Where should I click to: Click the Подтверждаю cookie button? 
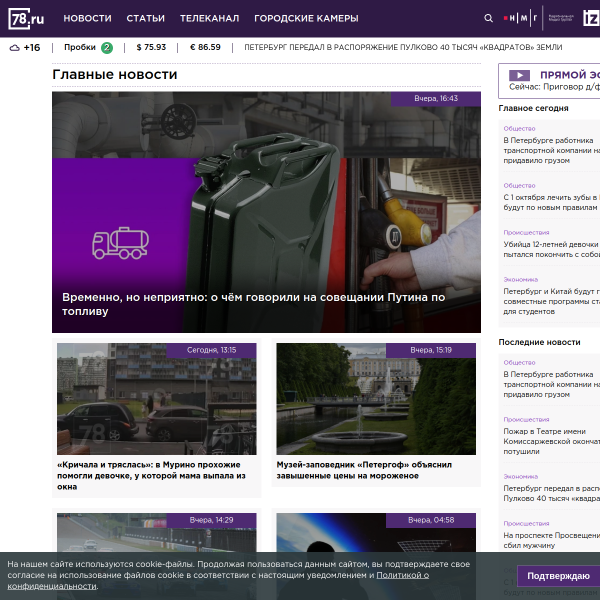(x=558, y=576)
